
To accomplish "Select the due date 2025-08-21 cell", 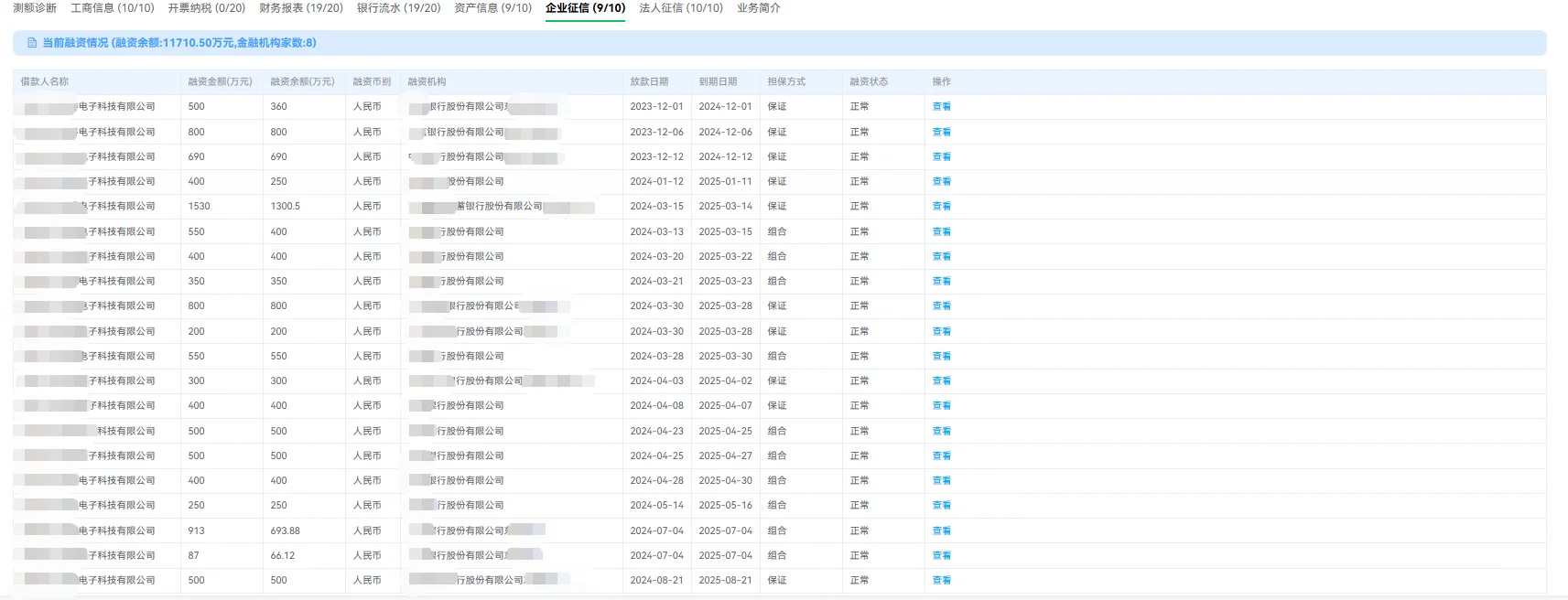I will tap(726, 581).
